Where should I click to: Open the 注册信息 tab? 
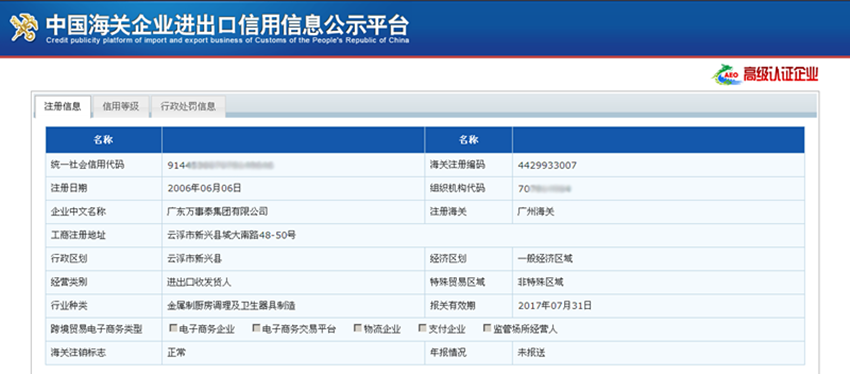coord(62,106)
